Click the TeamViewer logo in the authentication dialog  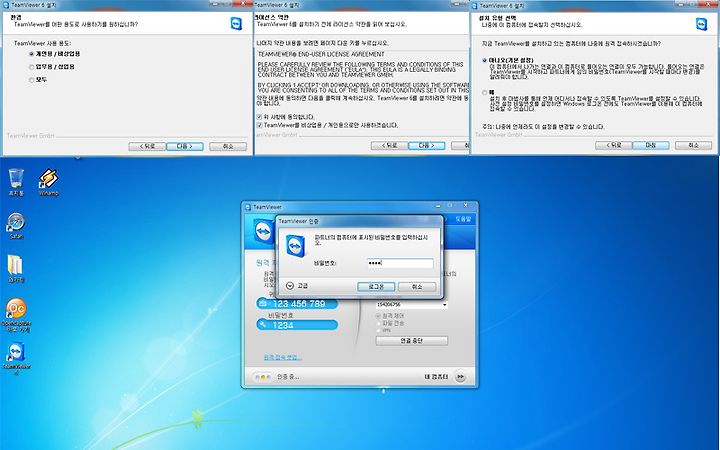coord(296,246)
